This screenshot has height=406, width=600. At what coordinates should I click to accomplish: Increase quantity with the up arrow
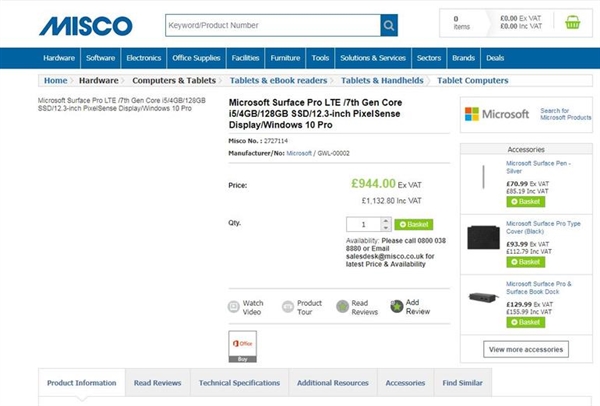[385, 221]
